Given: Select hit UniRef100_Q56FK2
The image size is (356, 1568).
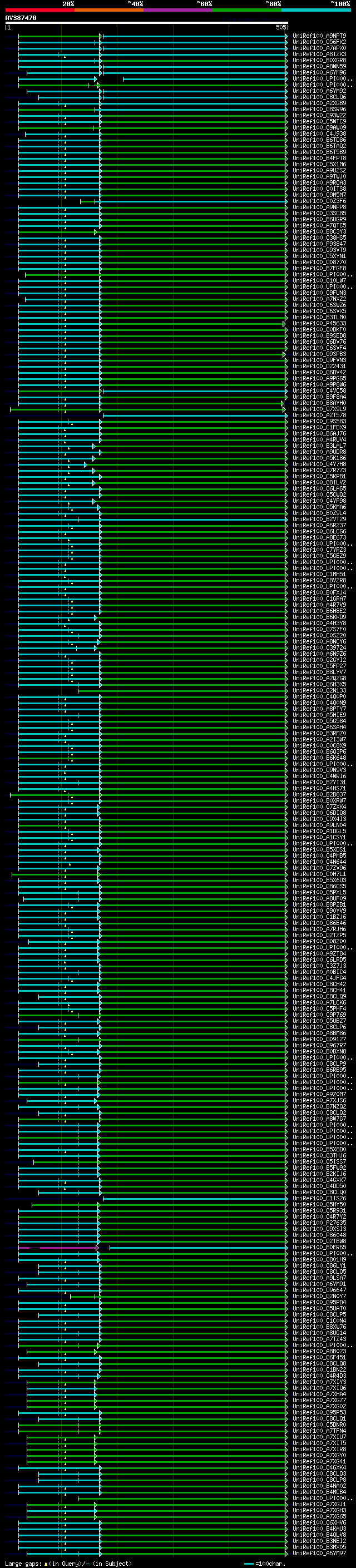Looking at the screenshot, I should click(319, 42).
